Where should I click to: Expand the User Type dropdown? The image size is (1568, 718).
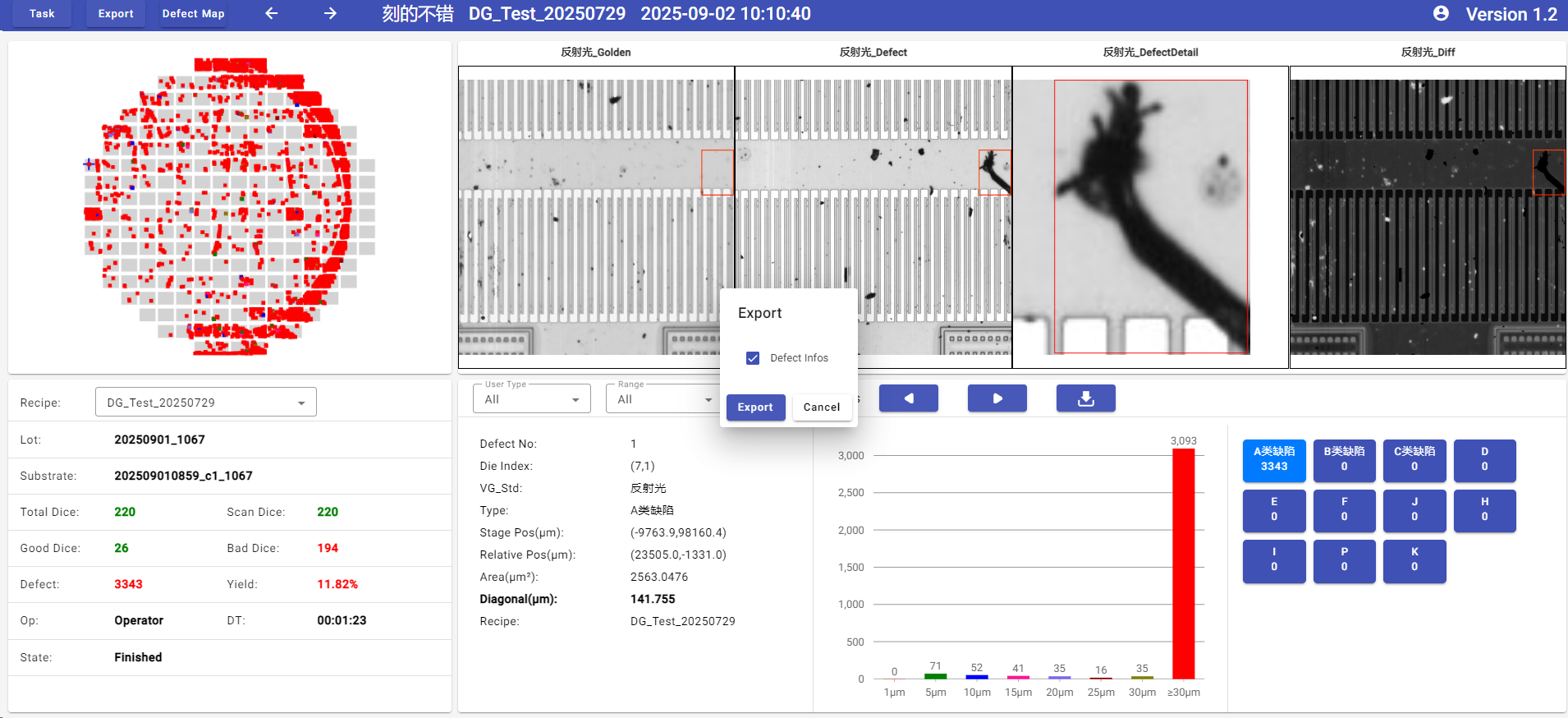click(531, 399)
